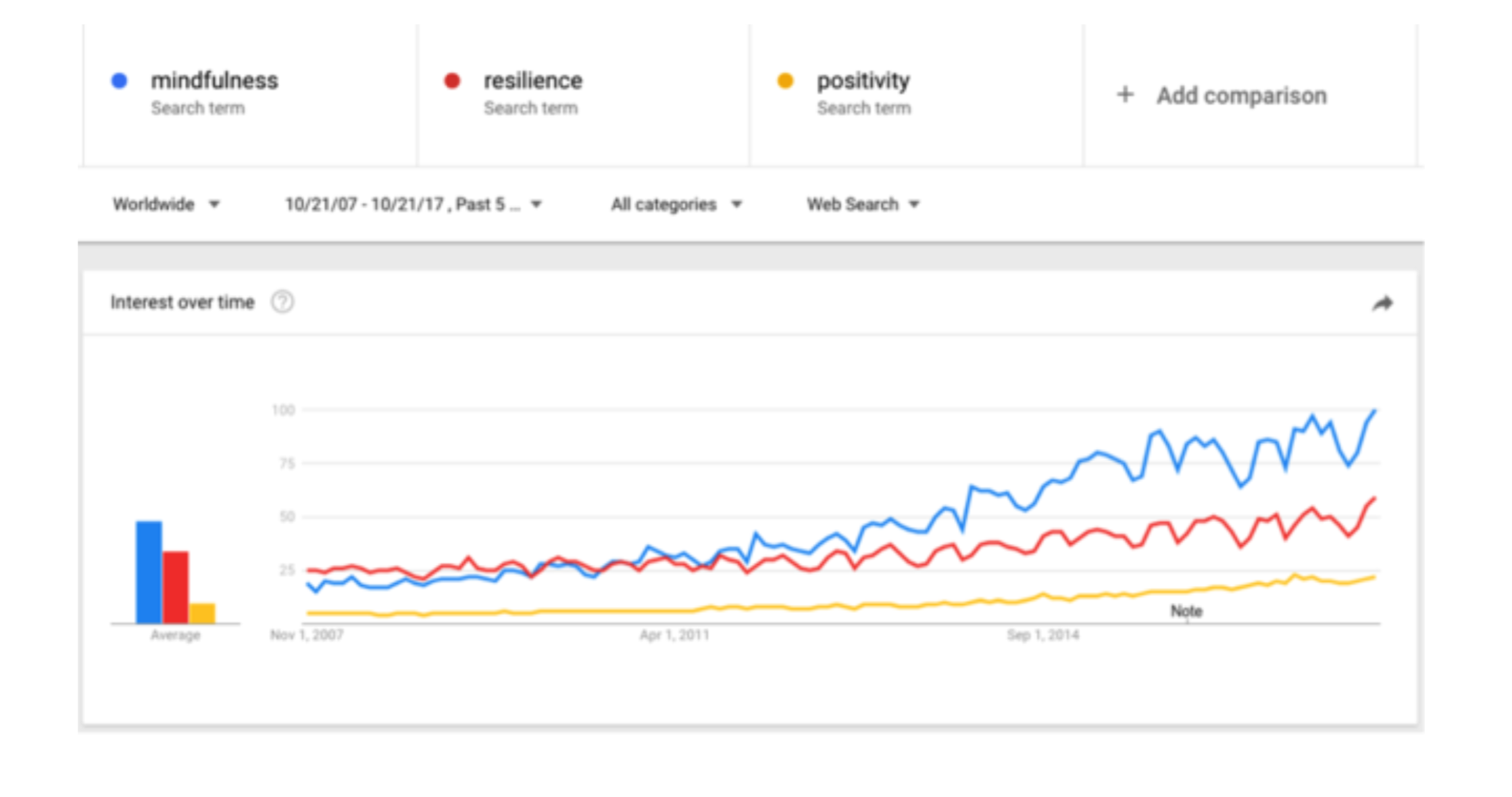Click the yellow positivity average bar
The image size is (1512, 797).
pyautogui.click(x=202, y=613)
